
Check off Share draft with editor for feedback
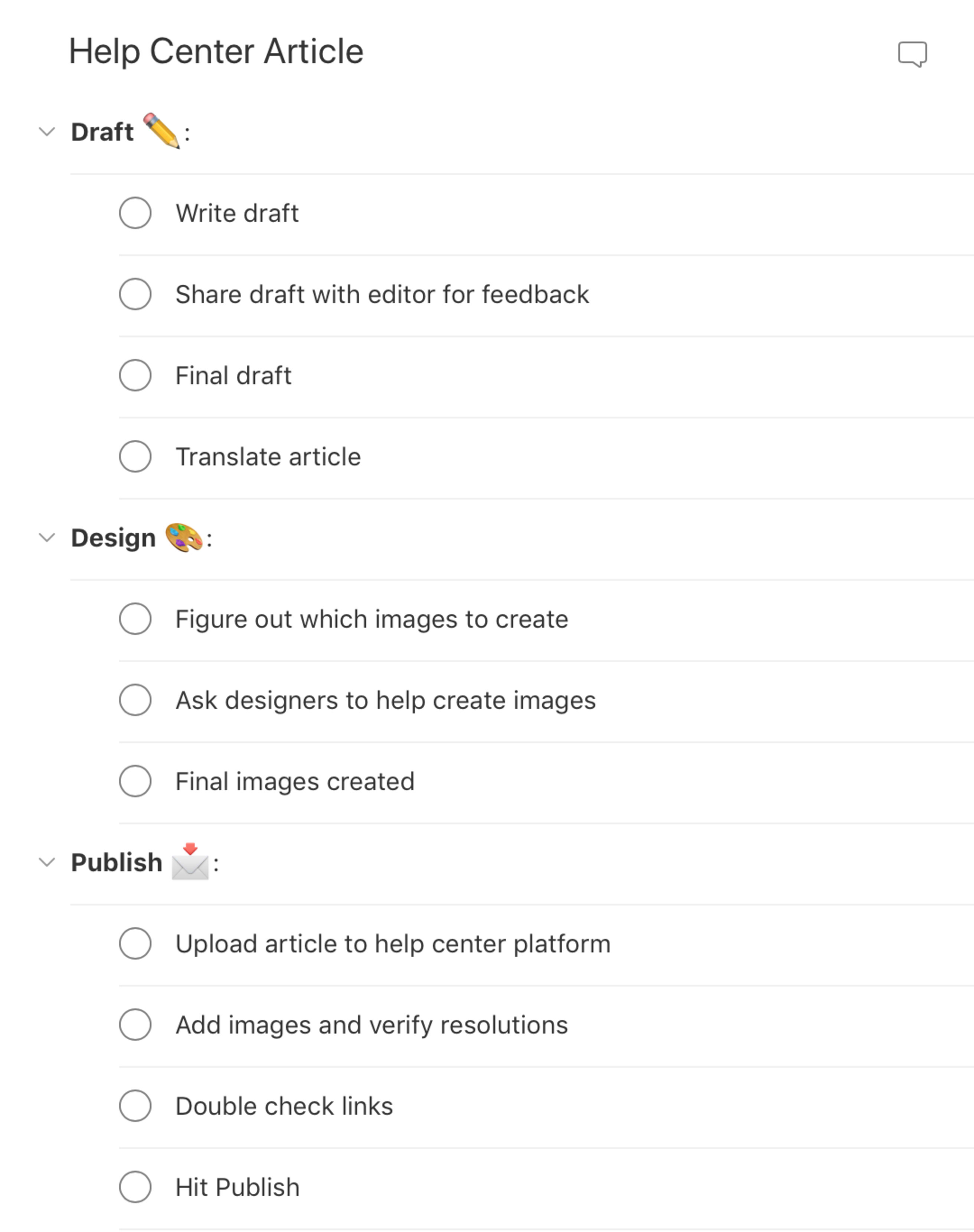click(135, 294)
